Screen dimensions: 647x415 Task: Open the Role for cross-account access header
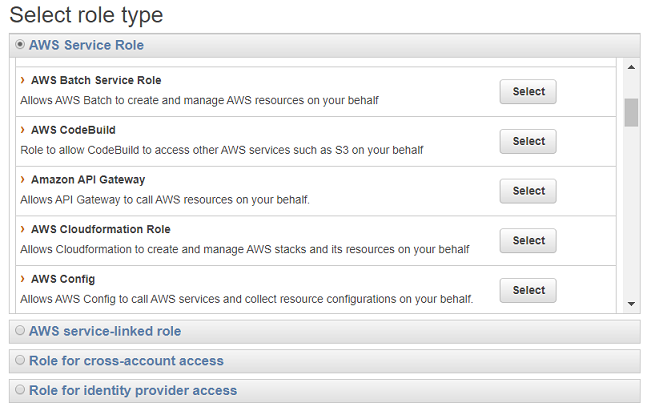[126, 361]
